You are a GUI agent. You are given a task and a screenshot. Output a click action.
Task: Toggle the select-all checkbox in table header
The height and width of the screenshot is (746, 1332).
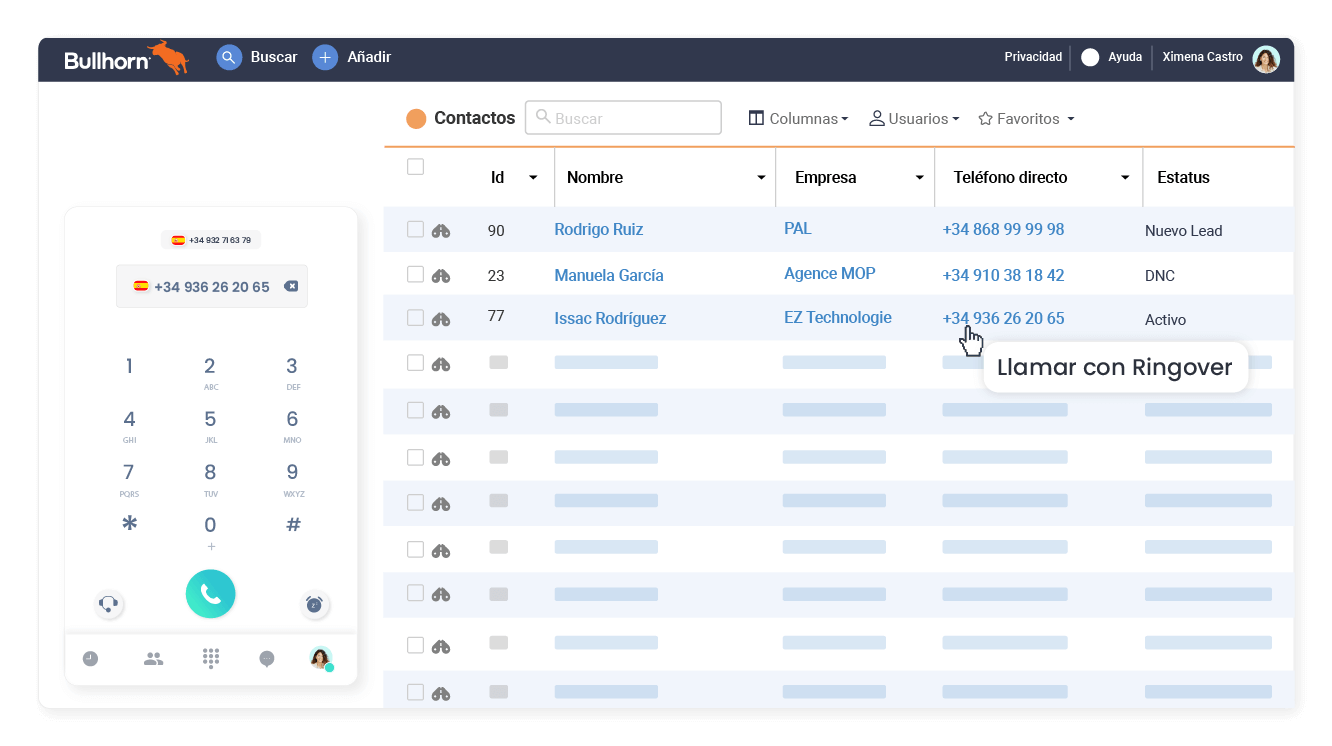(x=415, y=167)
